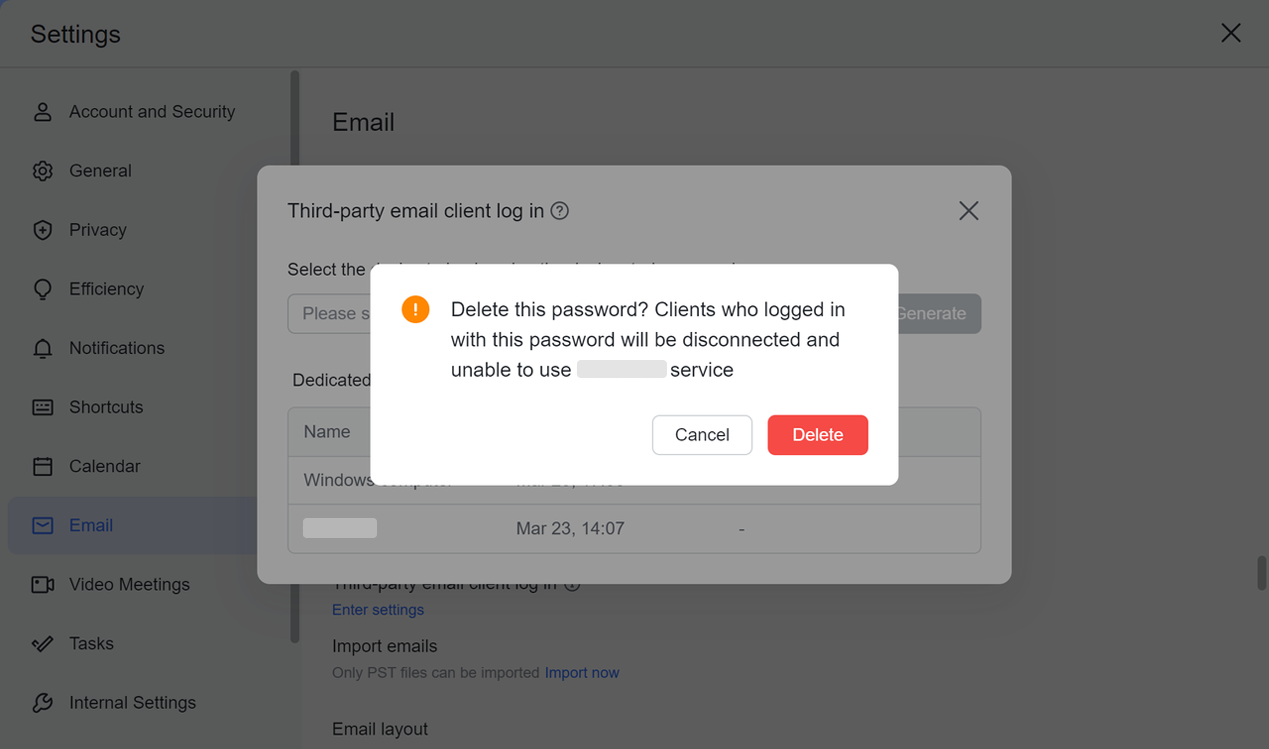Screen dimensions: 1269x749
Task: Click the Privacy shield icon
Action: pos(42,230)
